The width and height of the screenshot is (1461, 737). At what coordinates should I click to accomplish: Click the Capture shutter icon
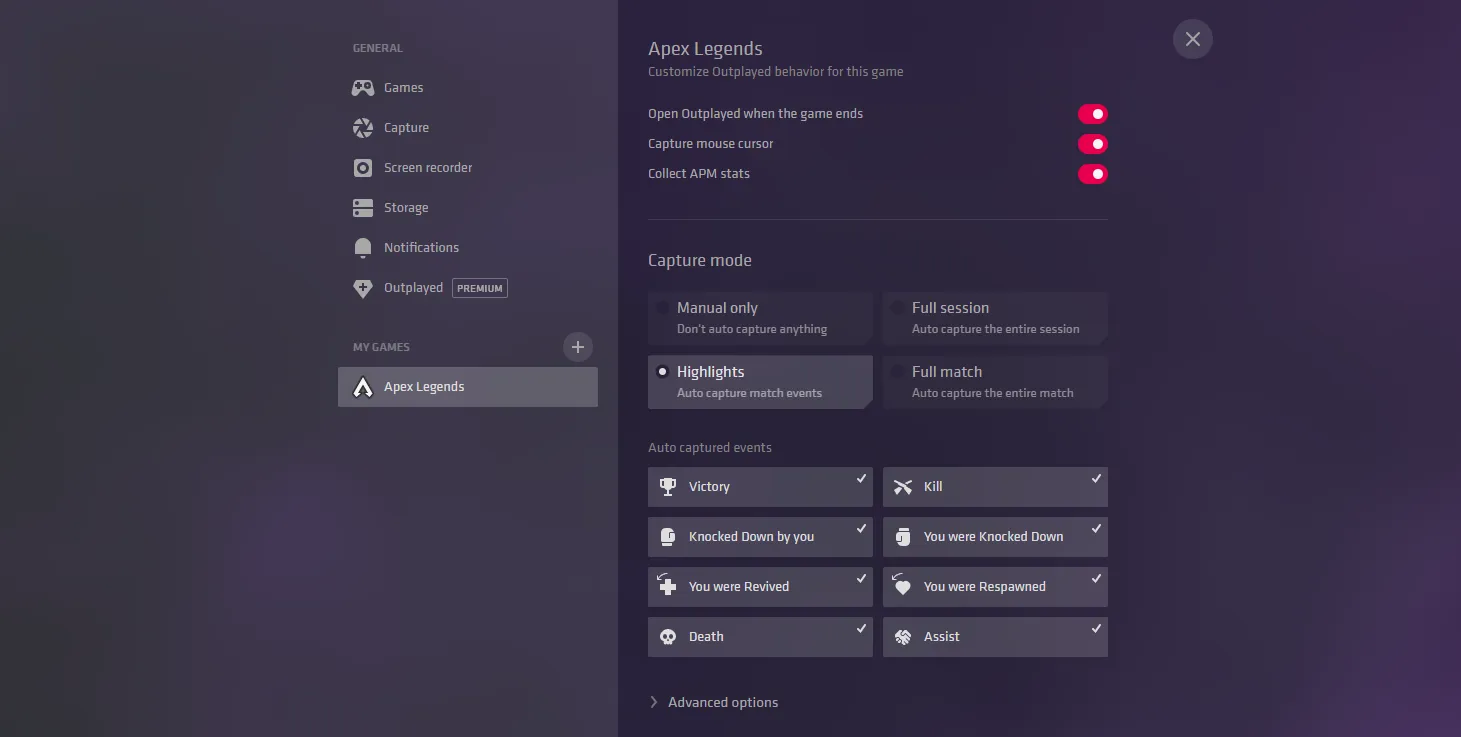pyautogui.click(x=363, y=128)
